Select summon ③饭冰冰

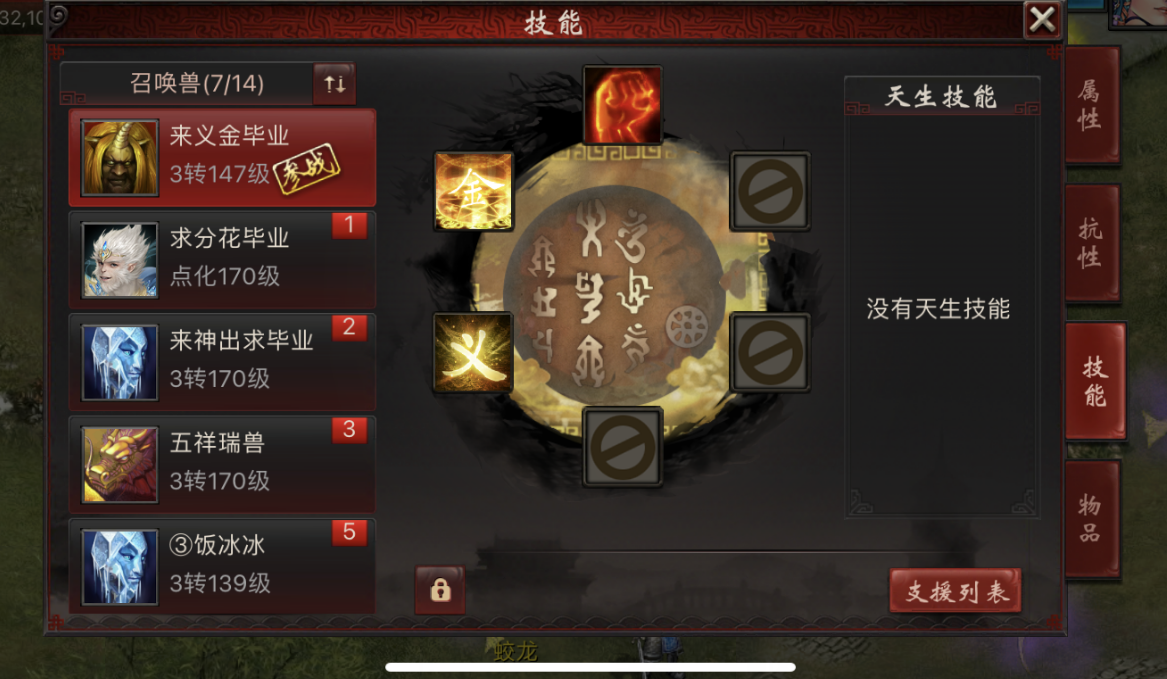[x=223, y=566]
